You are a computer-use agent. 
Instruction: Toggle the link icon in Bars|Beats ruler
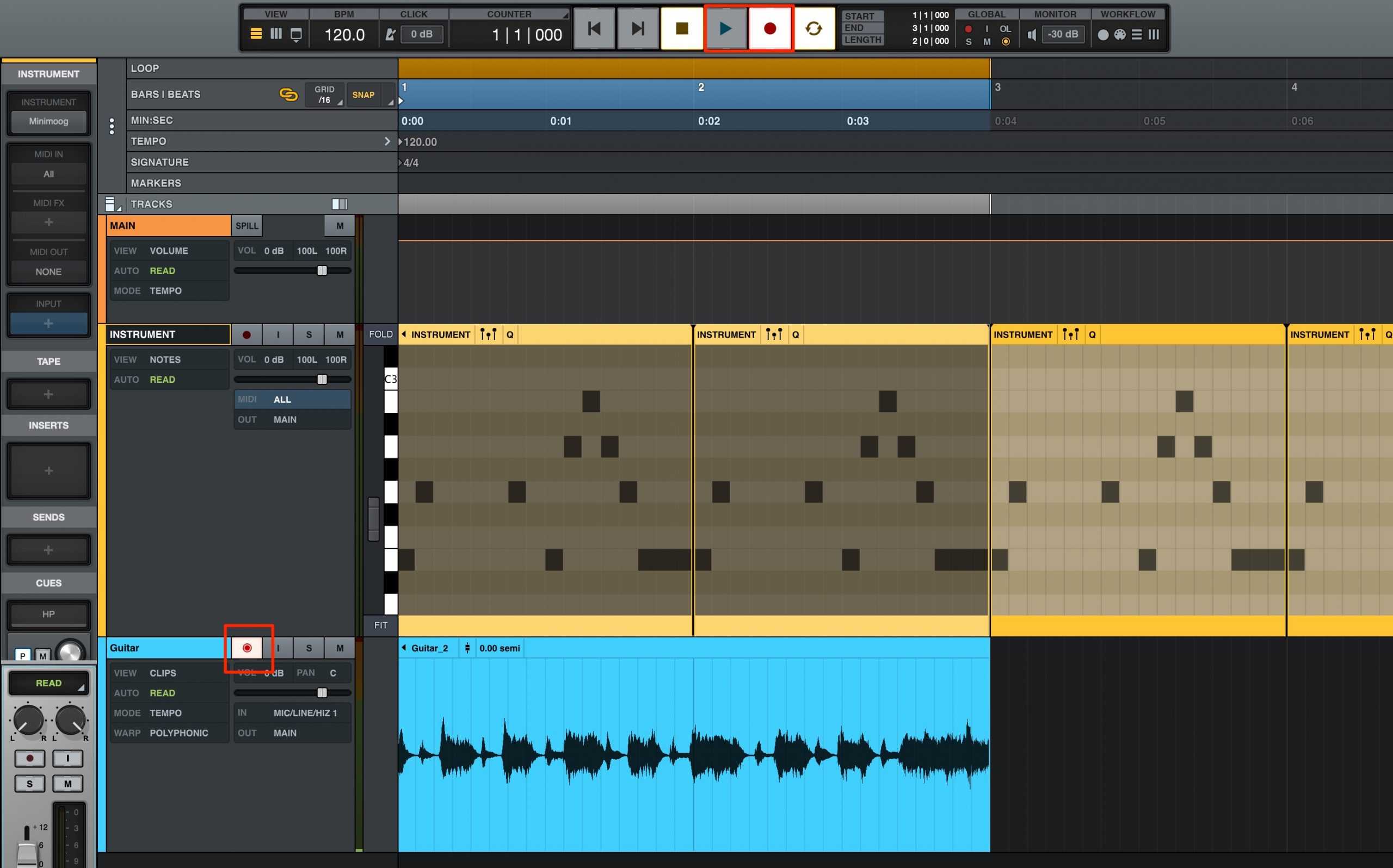coord(288,94)
